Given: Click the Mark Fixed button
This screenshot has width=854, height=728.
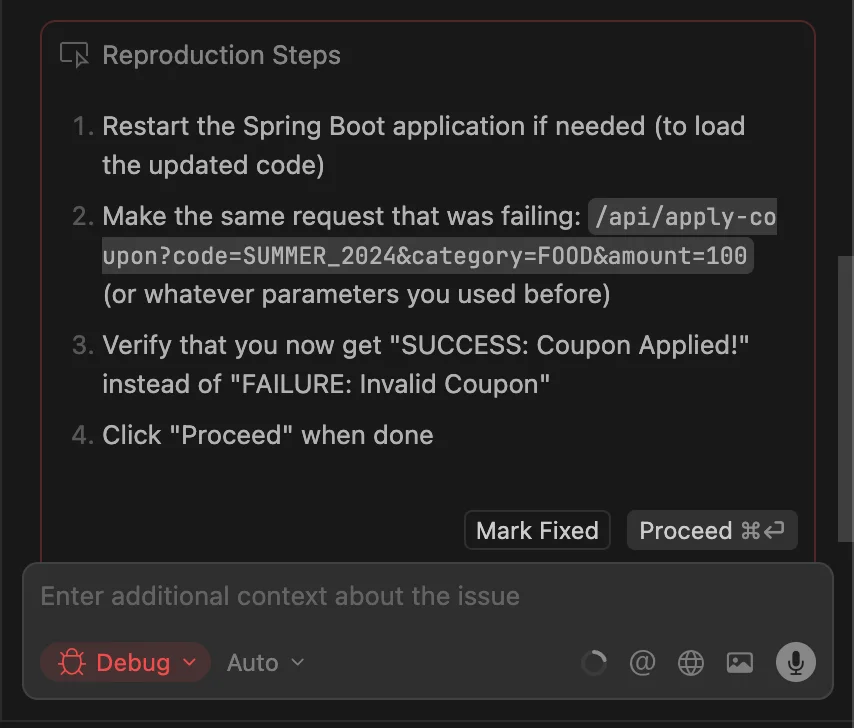Looking at the screenshot, I should [x=537, y=530].
